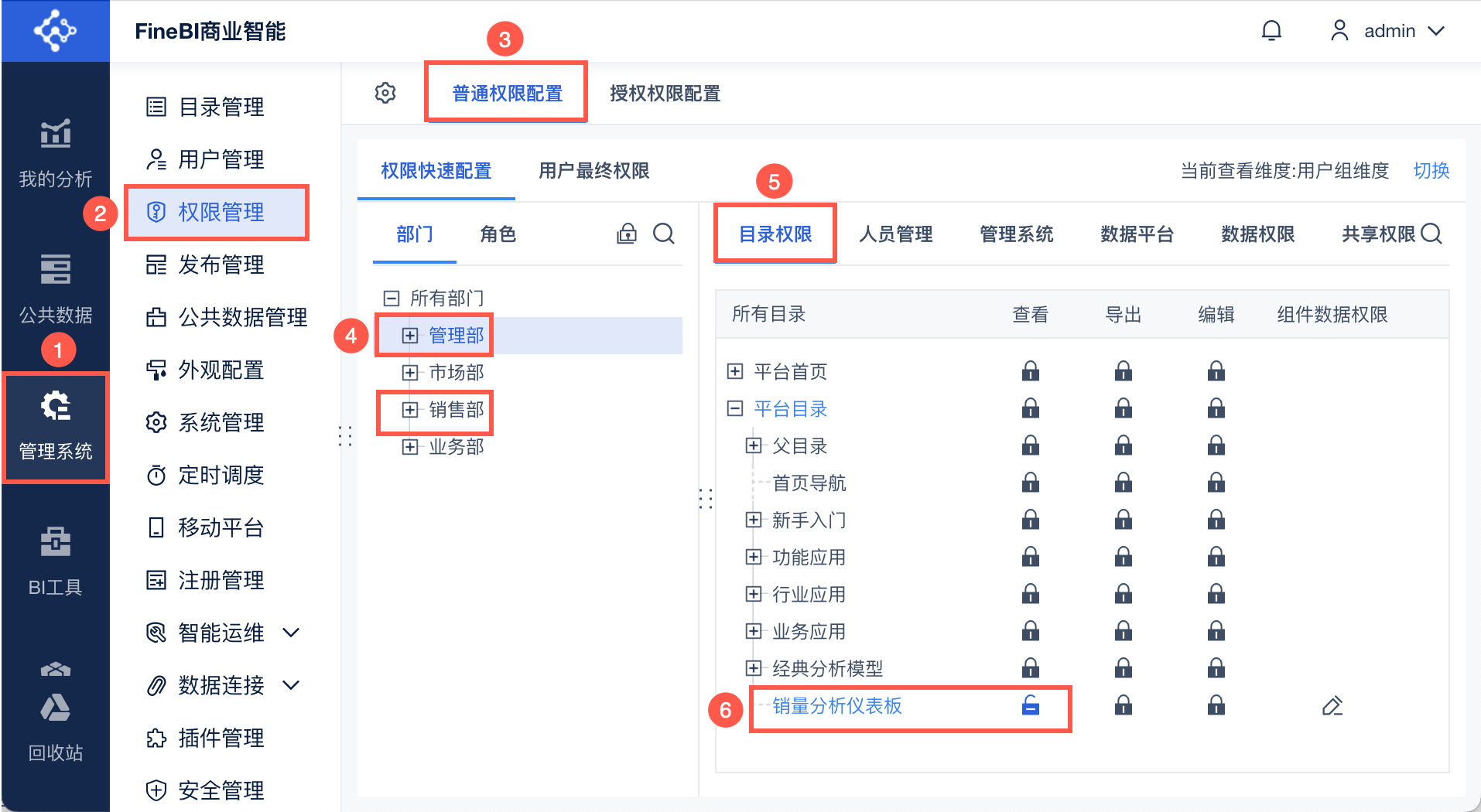Viewport: 1481px width, 812px height.
Task: Click the settings gear beside 普通权限配置
Action: pos(385,94)
